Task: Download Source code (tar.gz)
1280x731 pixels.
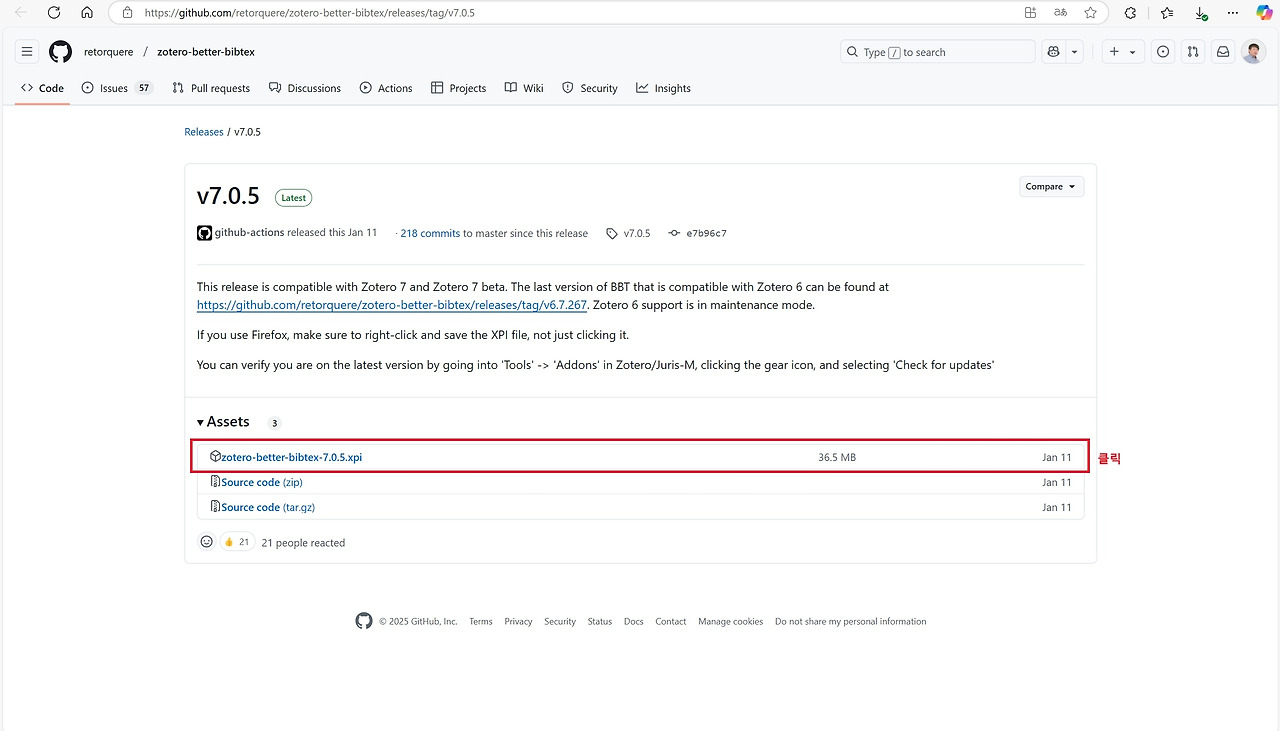Action: coord(268,507)
